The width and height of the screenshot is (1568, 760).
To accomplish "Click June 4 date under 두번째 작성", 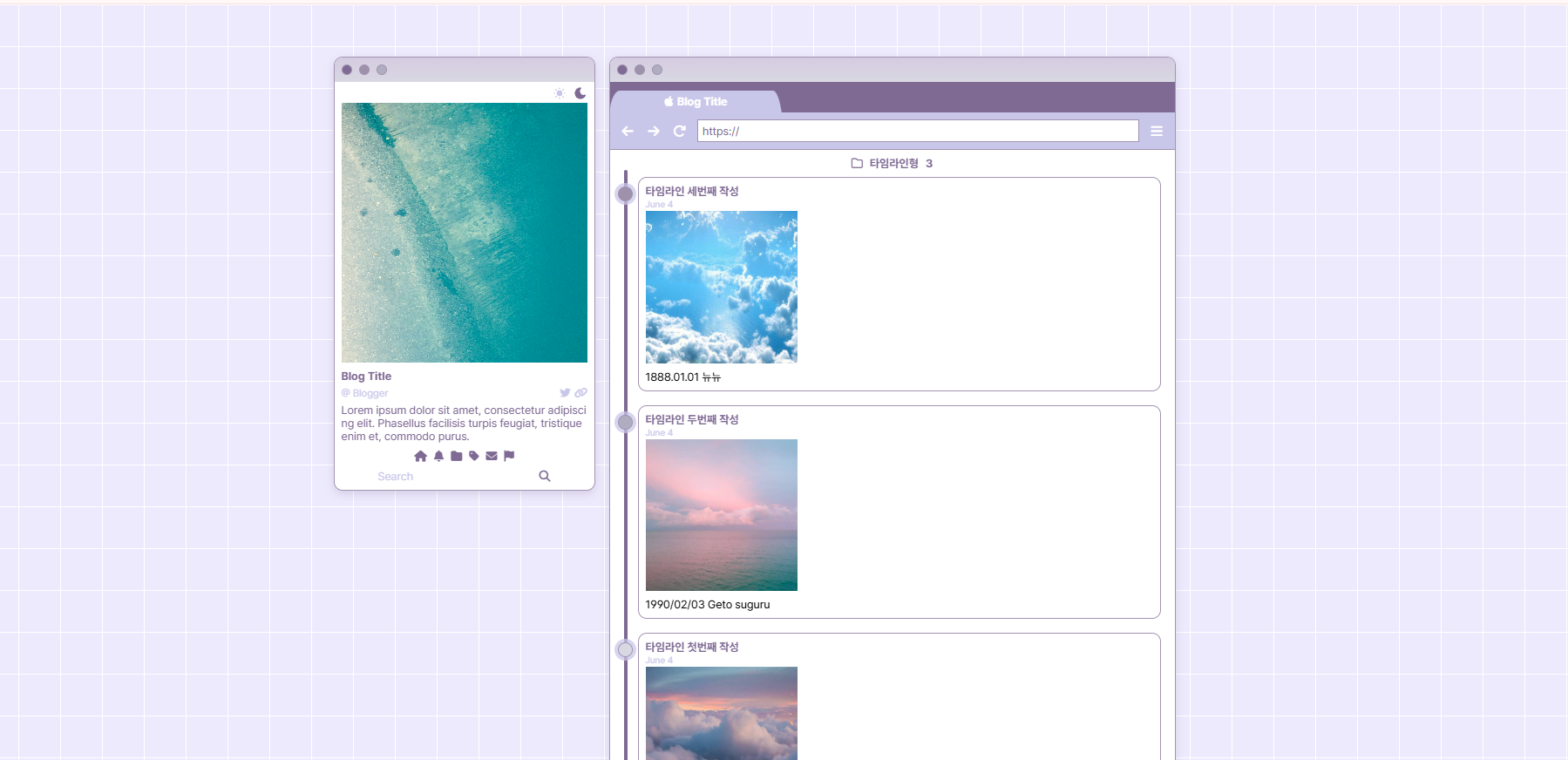I will pos(659,433).
